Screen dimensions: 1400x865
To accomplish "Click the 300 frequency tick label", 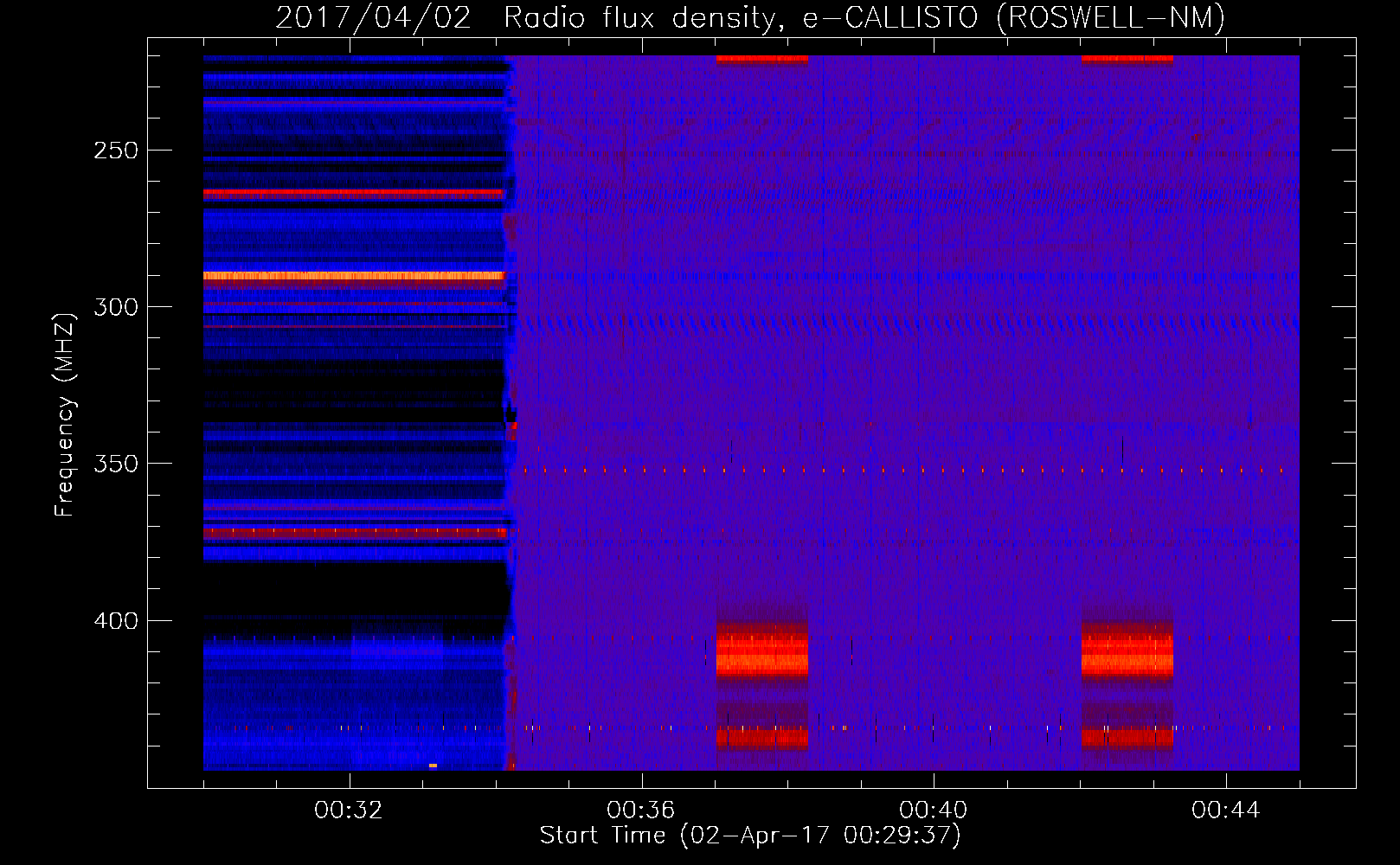I will click(116, 307).
